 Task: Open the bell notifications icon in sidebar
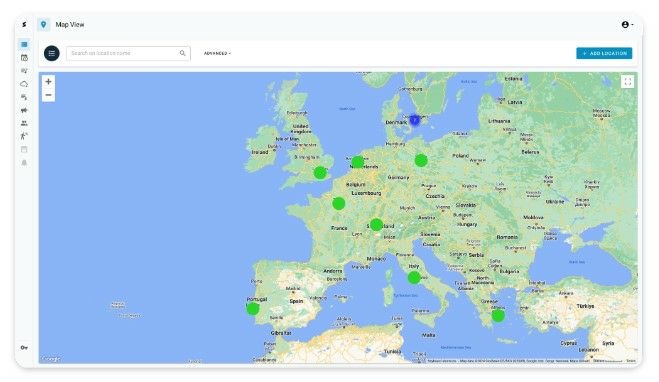24,163
